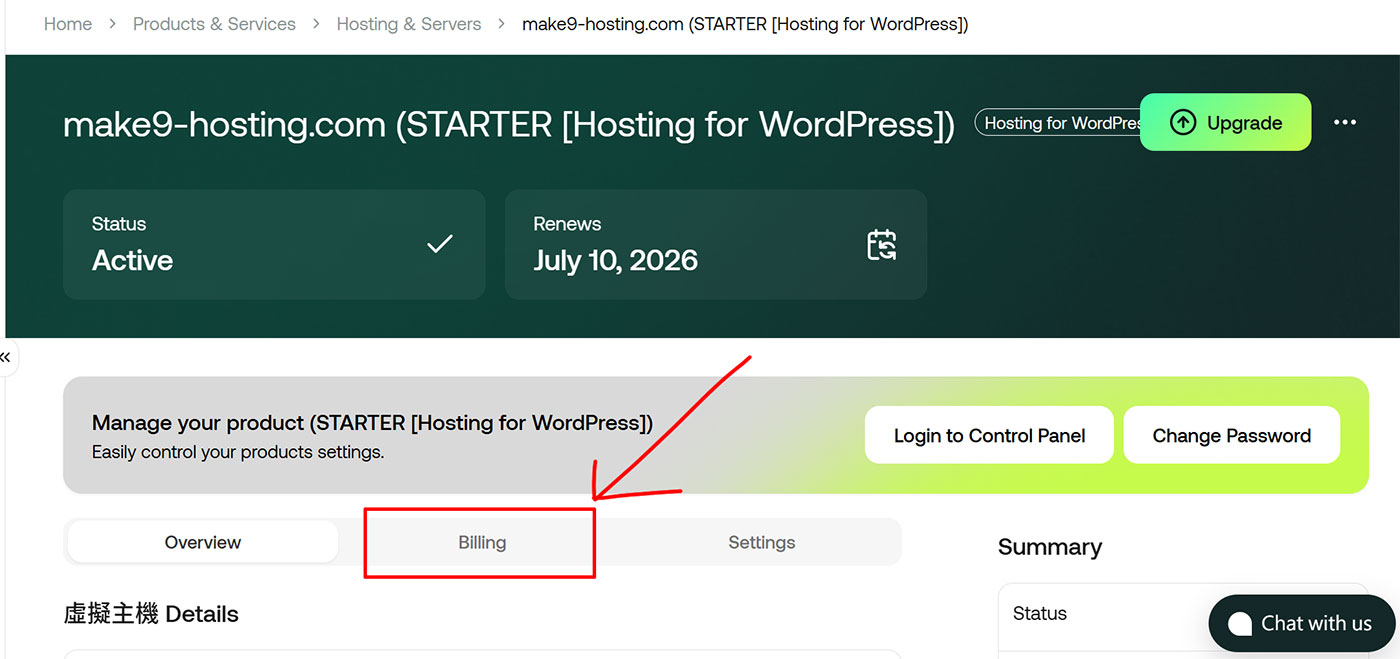The height and width of the screenshot is (659, 1400).
Task: Click the Active status checkmark icon
Action: [440, 244]
